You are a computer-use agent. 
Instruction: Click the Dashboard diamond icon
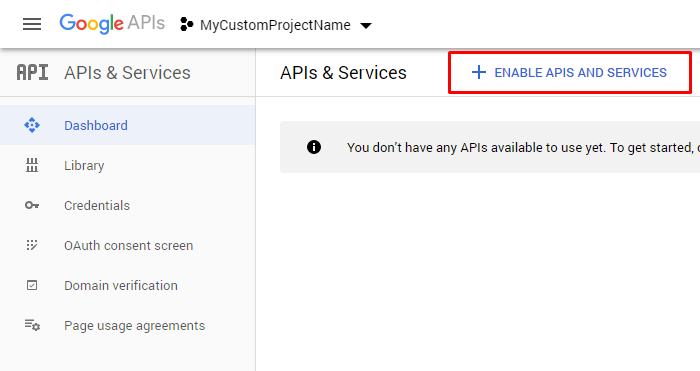(x=32, y=125)
